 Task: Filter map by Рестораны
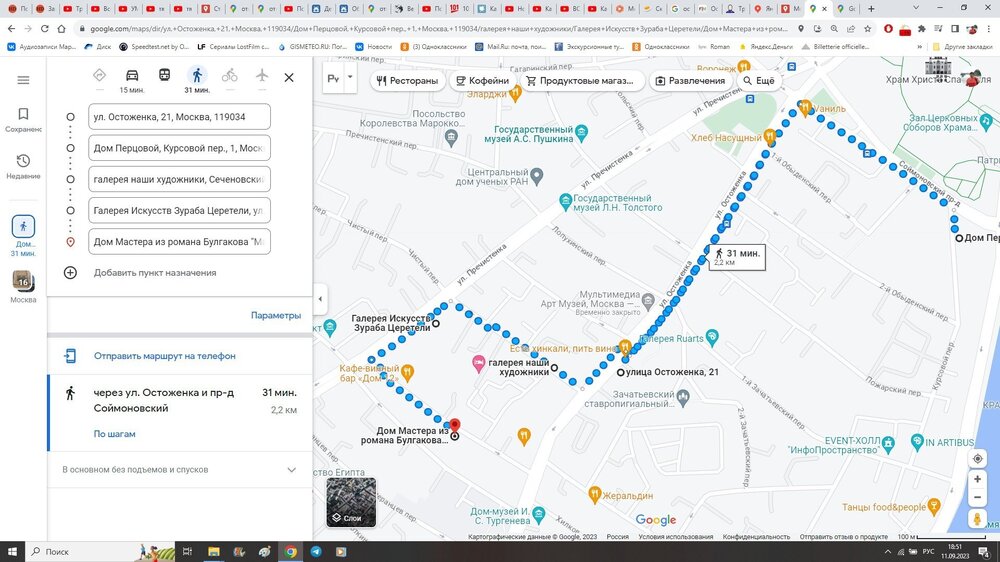pyautogui.click(x=408, y=80)
